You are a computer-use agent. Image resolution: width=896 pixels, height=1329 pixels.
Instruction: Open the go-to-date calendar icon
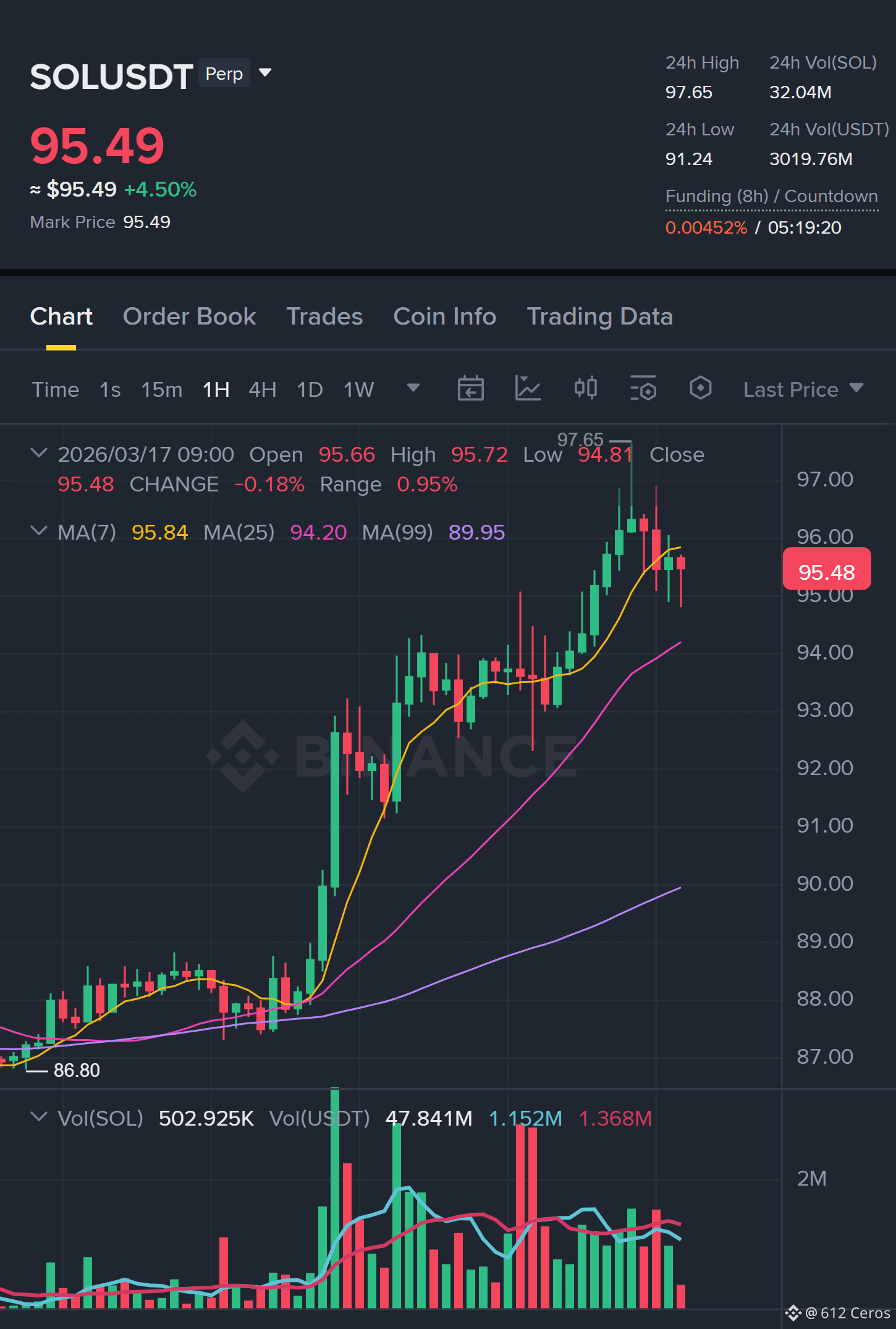470,388
